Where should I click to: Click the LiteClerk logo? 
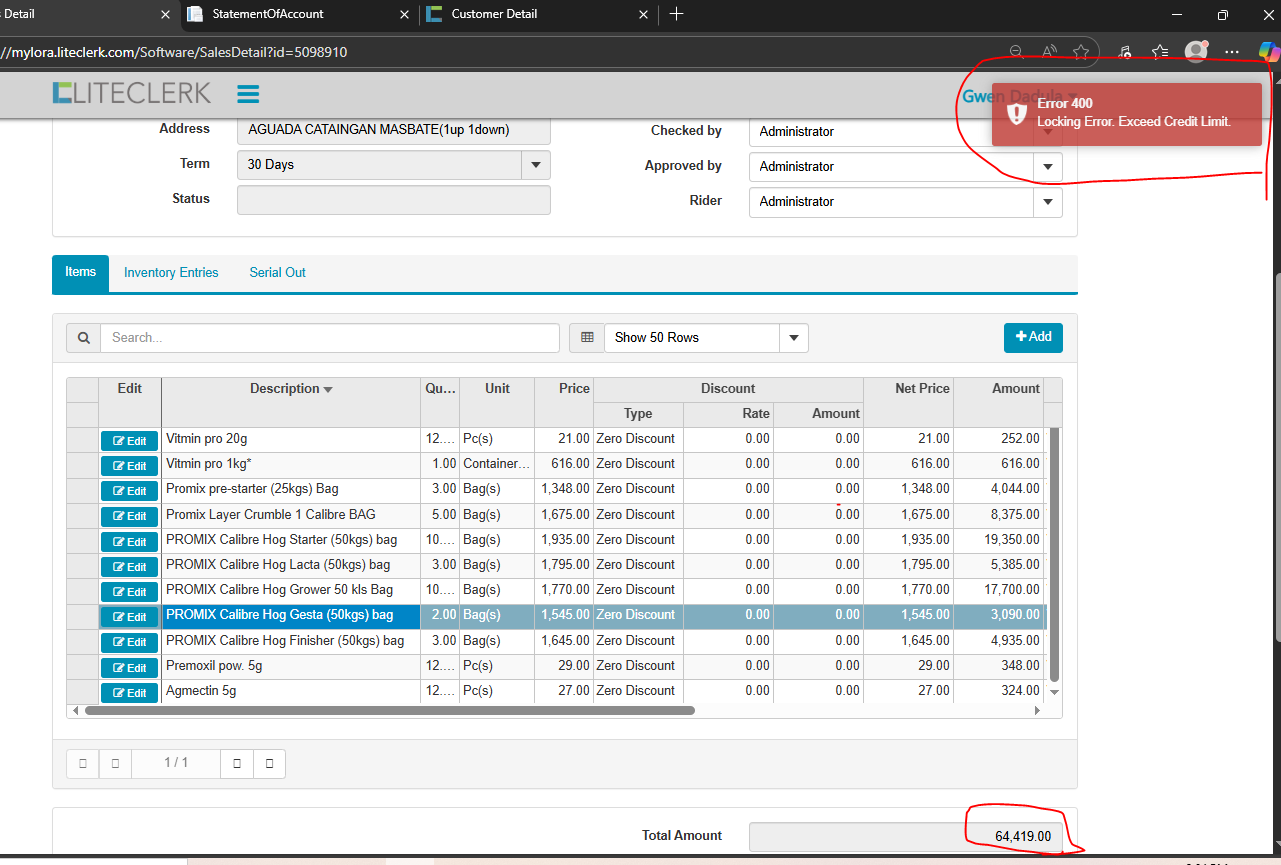pyautogui.click(x=132, y=93)
